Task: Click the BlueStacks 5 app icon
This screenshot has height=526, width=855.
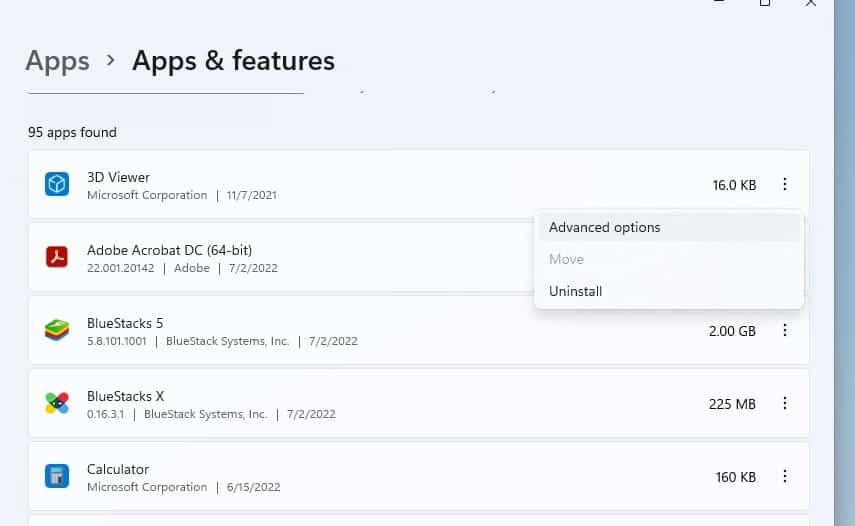Action: point(56,331)
